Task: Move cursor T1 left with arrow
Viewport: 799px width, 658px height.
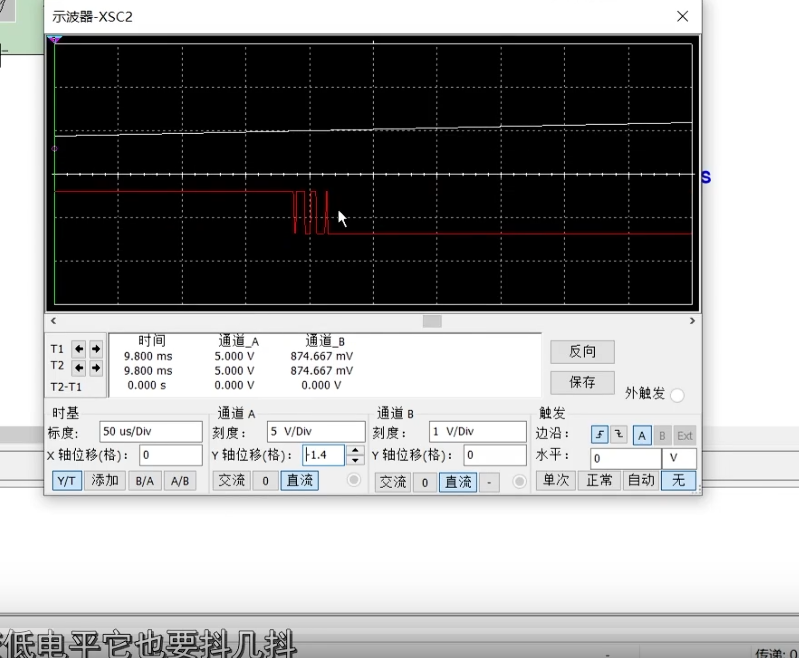Action: [x=78, y=349]
